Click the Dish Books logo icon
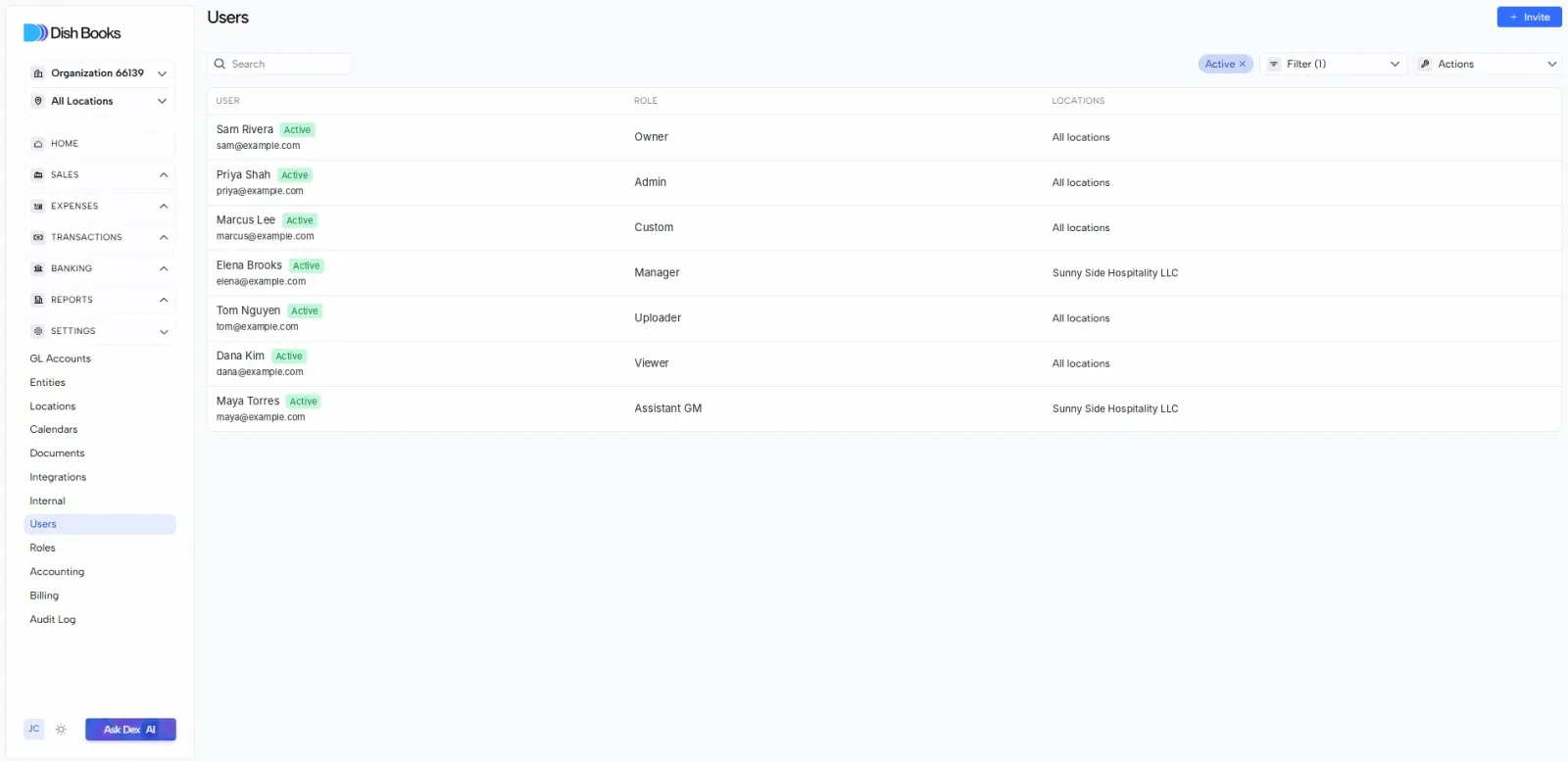This screenshot has height=761, width=1568. (x=35, y=32)
